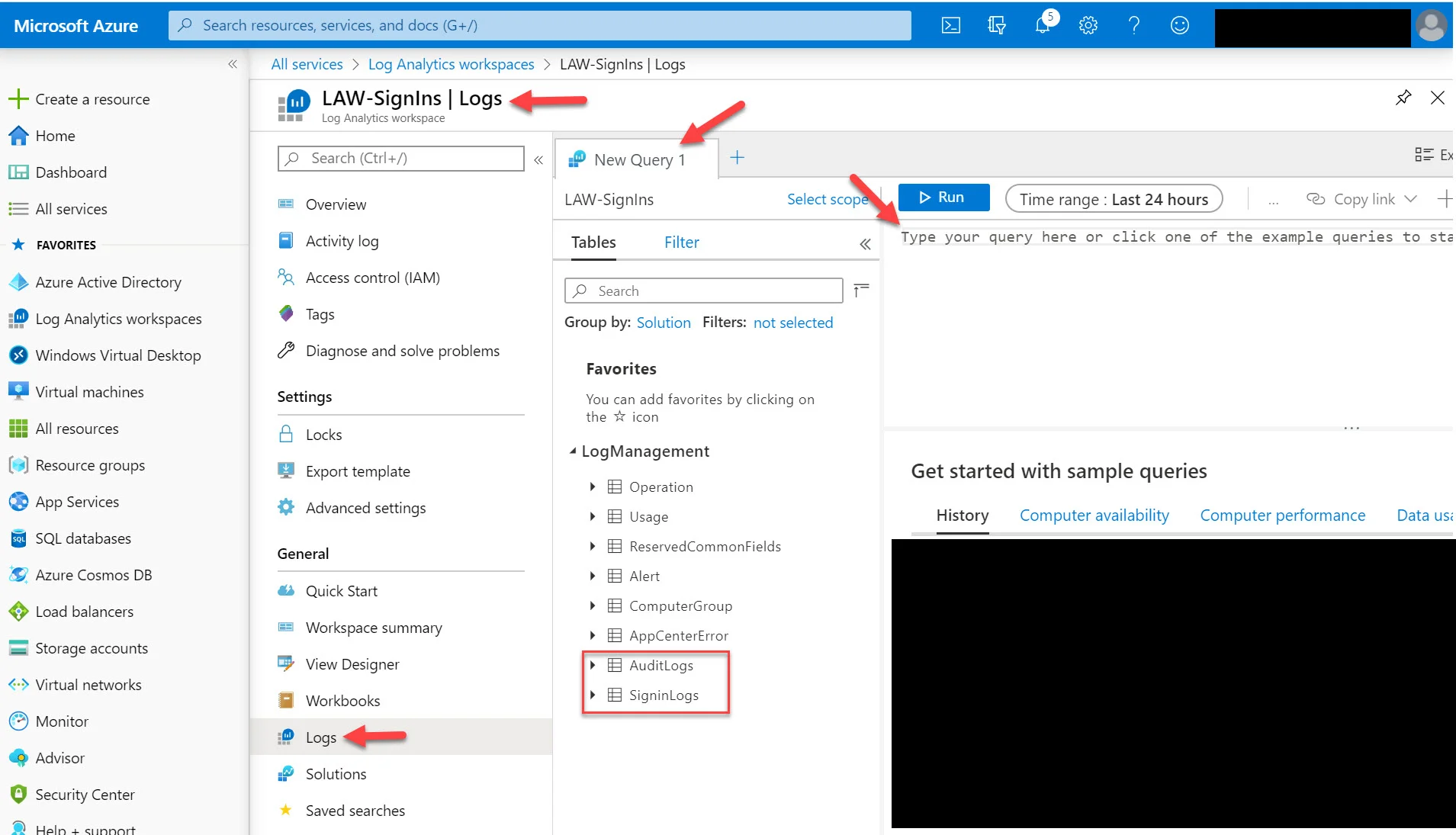The image size is (1456, 835).
Task: Click the Storage accounts icon
Action: (x=18, y=648)
